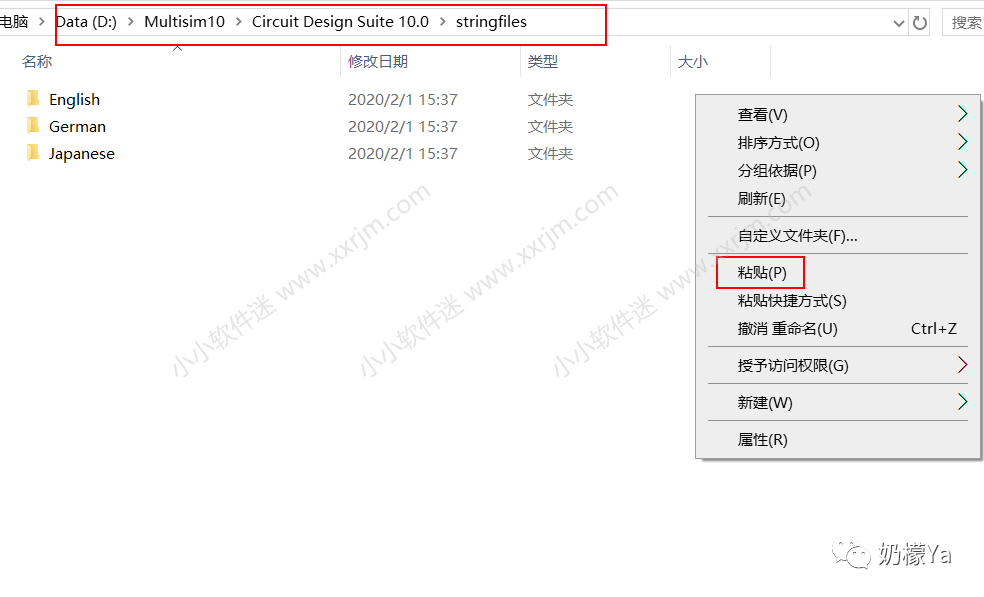Open Group by (分组依据) submenu
This screenshot has width=984, height=597.
point(838,170)
